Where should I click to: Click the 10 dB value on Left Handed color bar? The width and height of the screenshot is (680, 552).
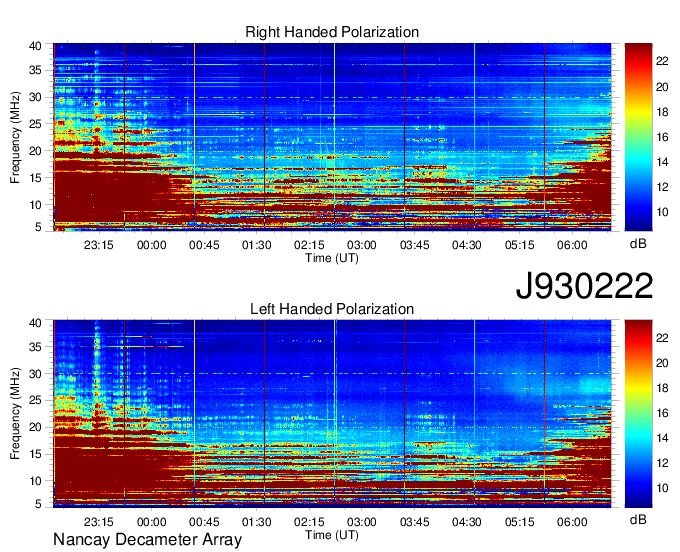(662, 488)
